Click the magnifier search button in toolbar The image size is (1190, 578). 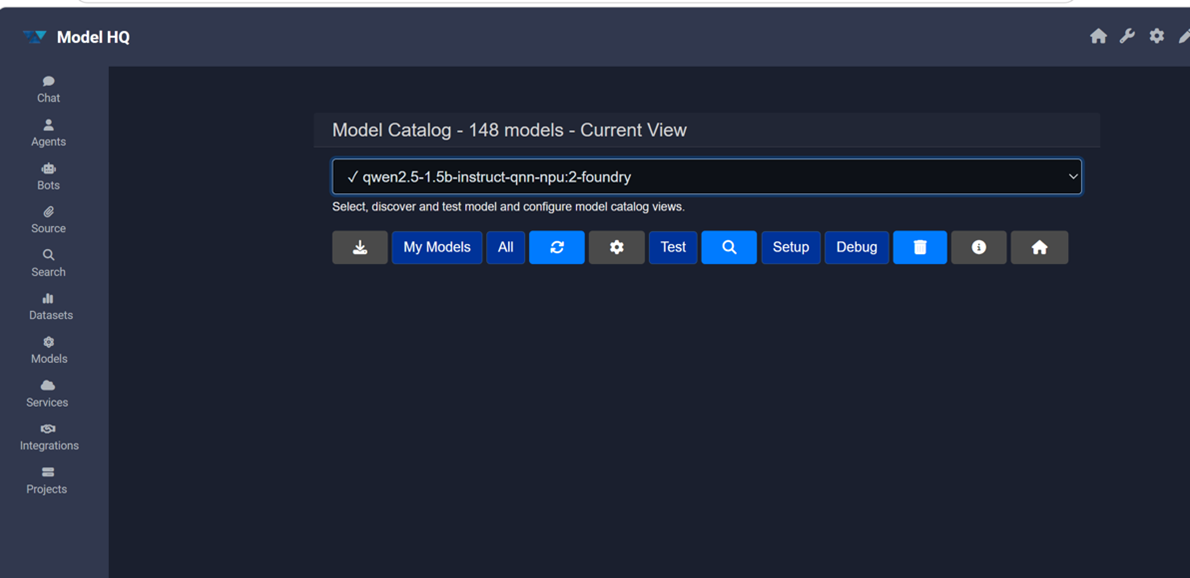(729, 248)
